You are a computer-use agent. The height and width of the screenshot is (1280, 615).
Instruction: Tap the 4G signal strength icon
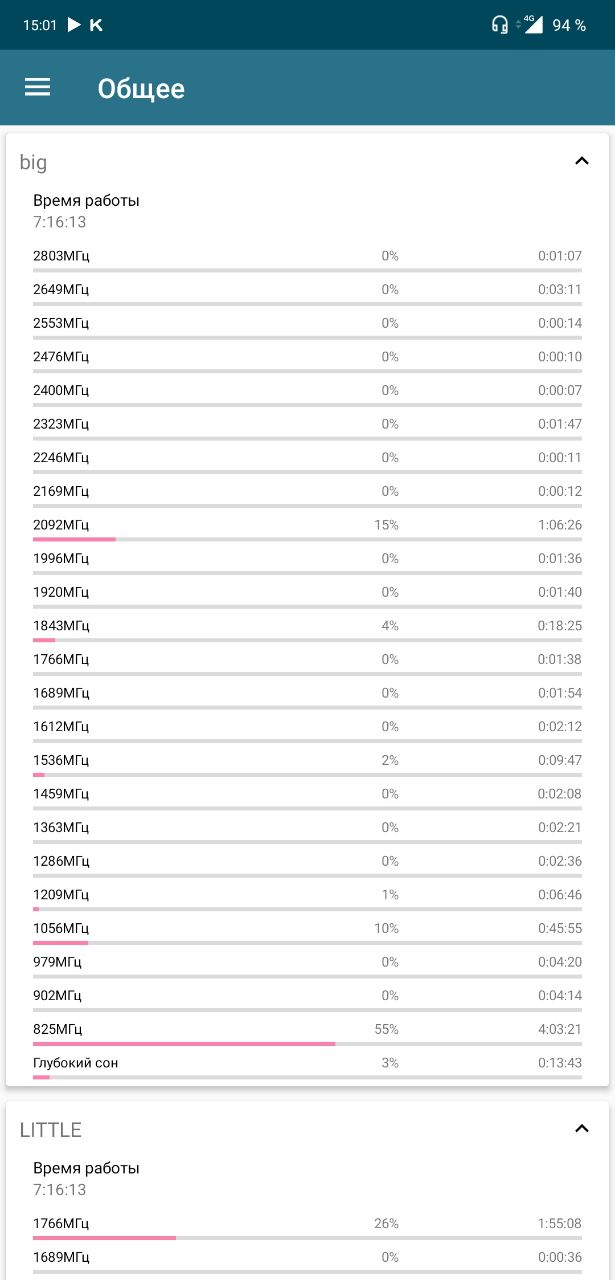pos(531,24)
